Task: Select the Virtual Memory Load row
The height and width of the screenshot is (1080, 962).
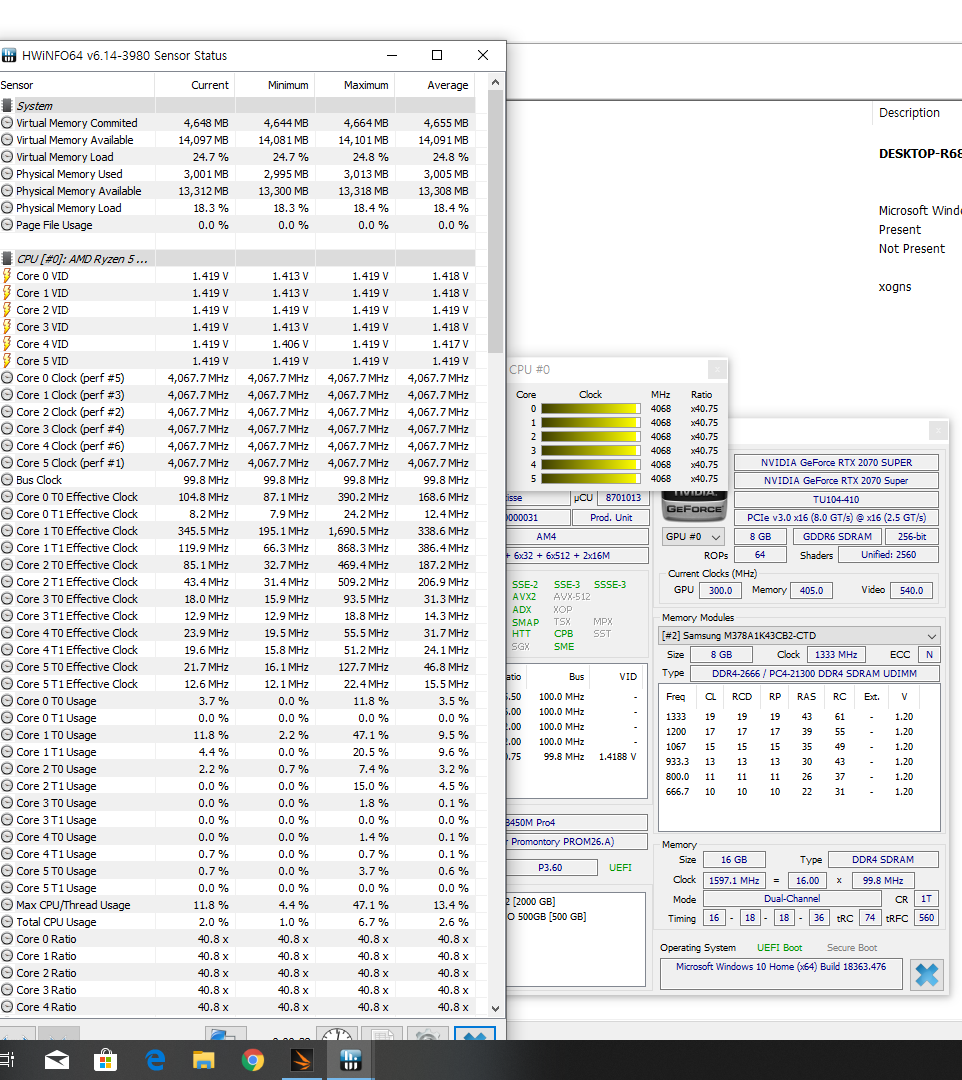Action: point(238,156)
